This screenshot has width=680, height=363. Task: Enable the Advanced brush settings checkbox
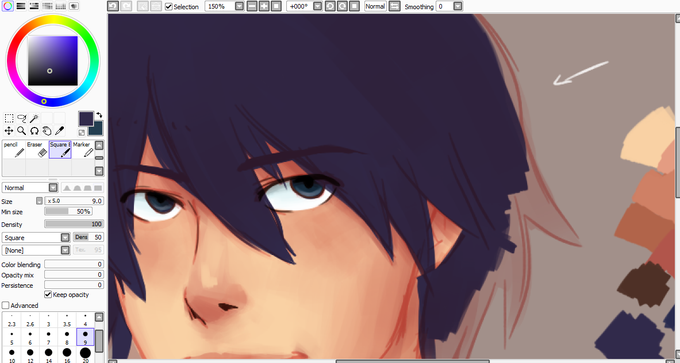pos(6,305)
